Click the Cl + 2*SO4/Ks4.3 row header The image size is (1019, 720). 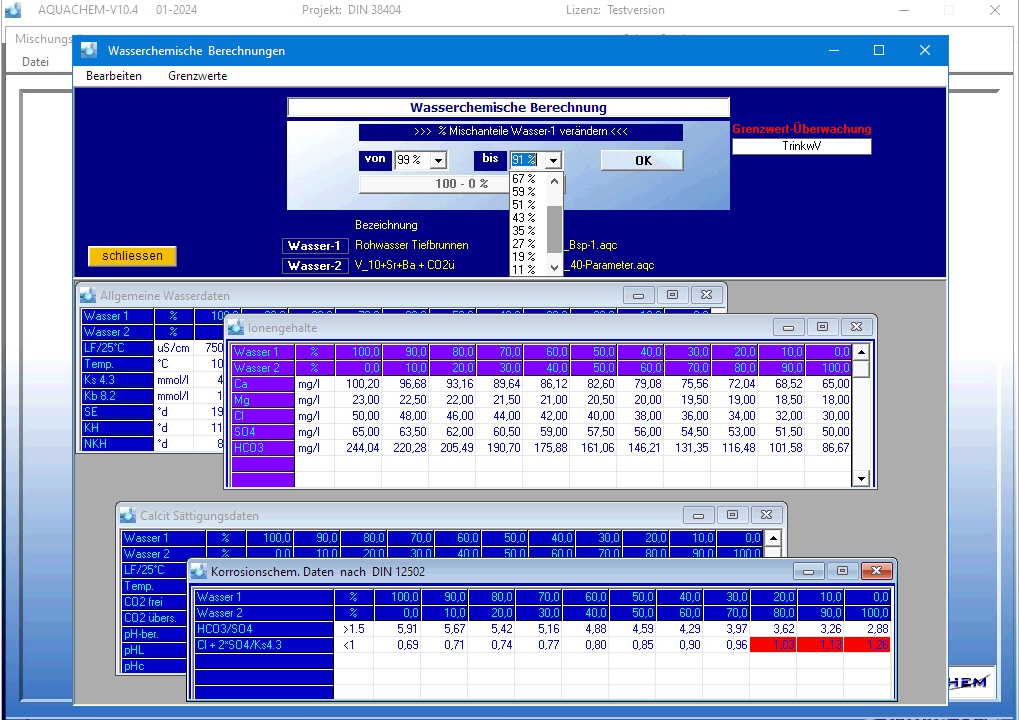264,645
